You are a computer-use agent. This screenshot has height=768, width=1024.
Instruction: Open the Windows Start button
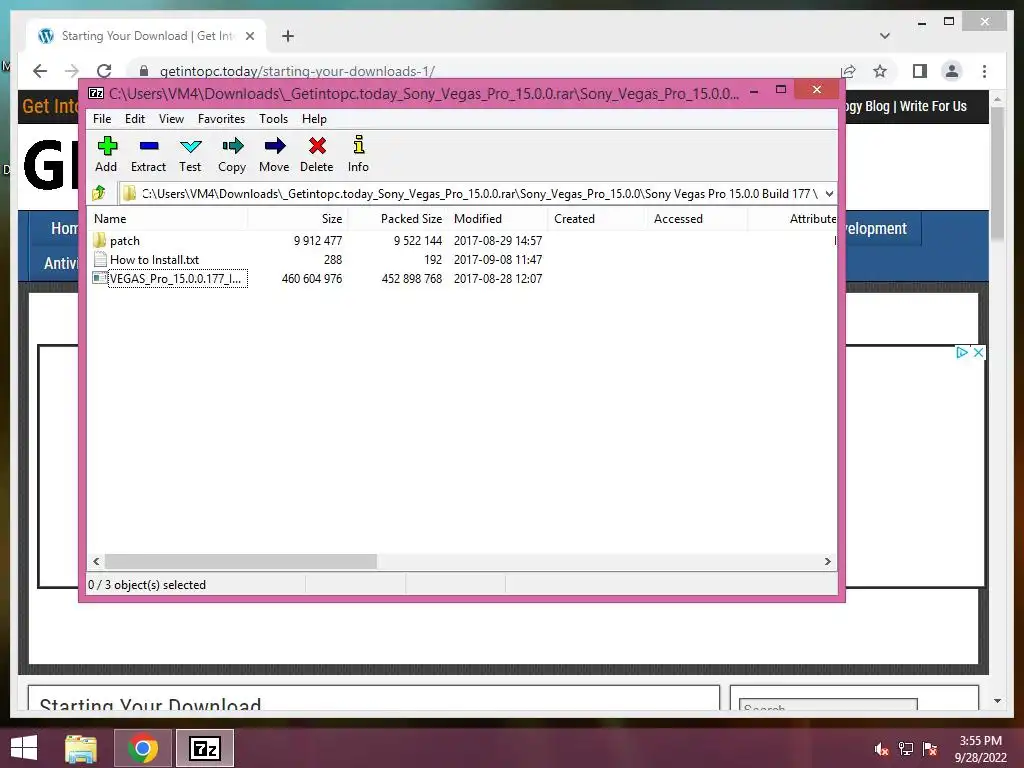(24, 748)
